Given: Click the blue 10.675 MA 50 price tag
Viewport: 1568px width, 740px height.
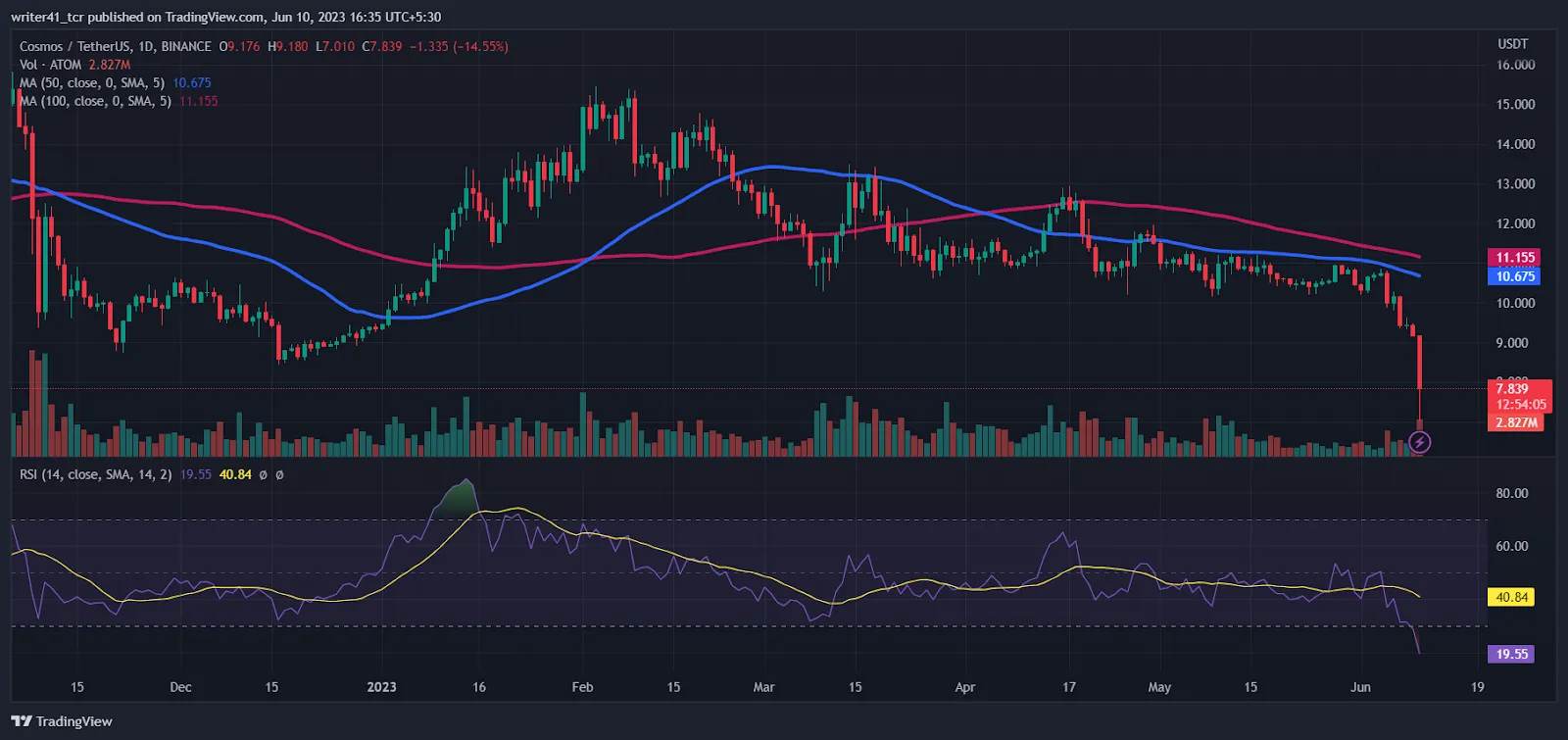Looking at the screenshot, I should tap(1515, 276).
